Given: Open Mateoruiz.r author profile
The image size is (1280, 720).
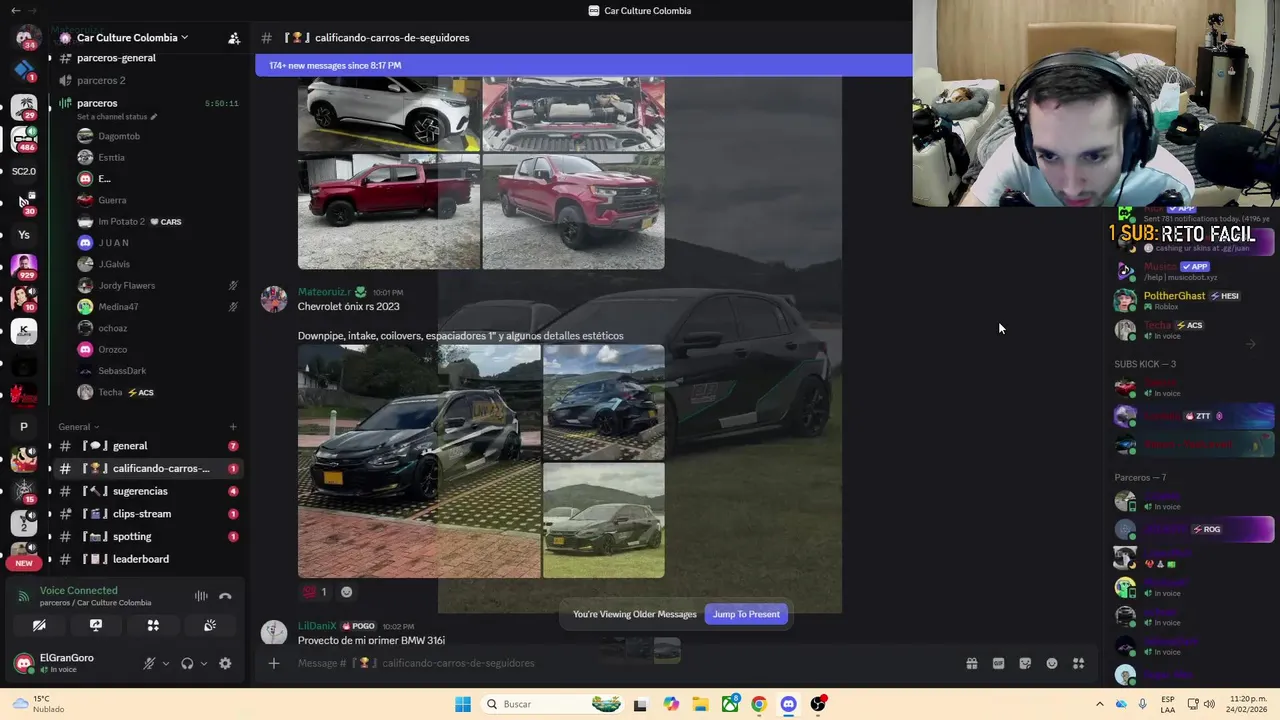Looking at the screenshot, I should tap(325, 292).
